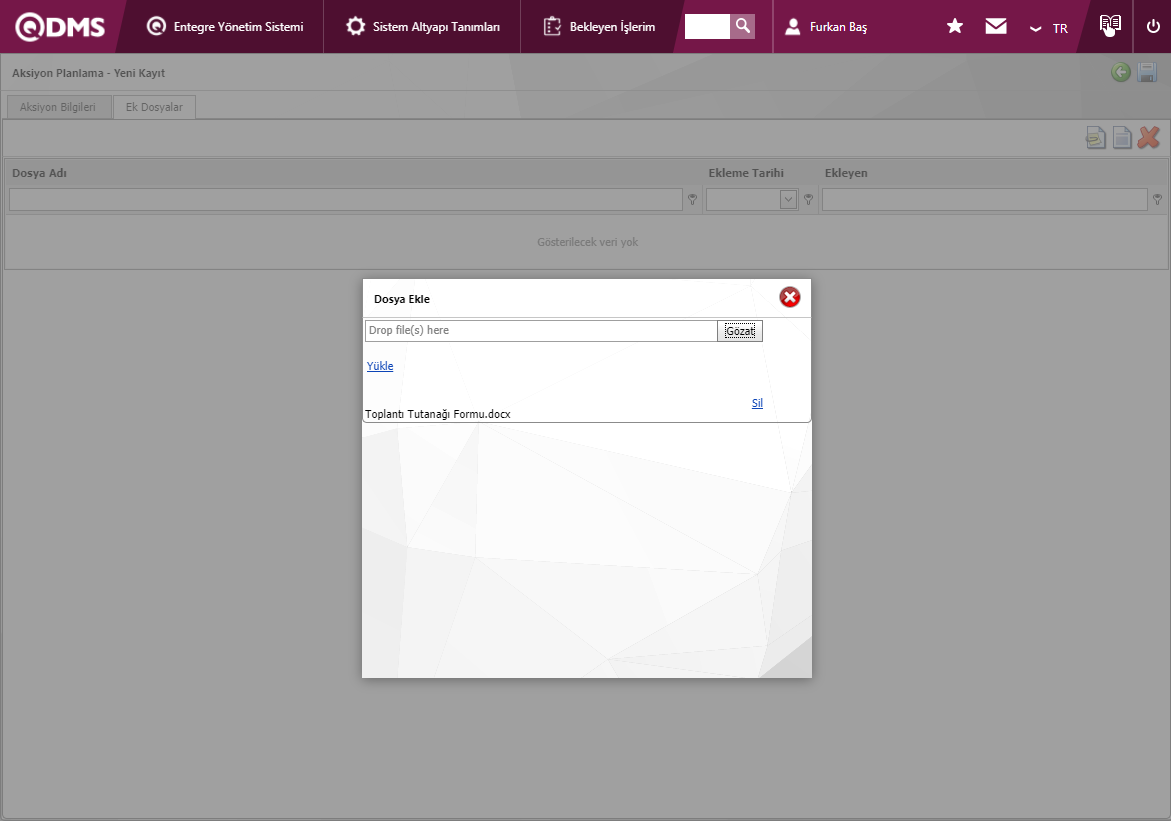This screenshot has height=821, width=1171.
Task: Open the Entegre Yönetim Sistemi menu
Action: (225, 27)
